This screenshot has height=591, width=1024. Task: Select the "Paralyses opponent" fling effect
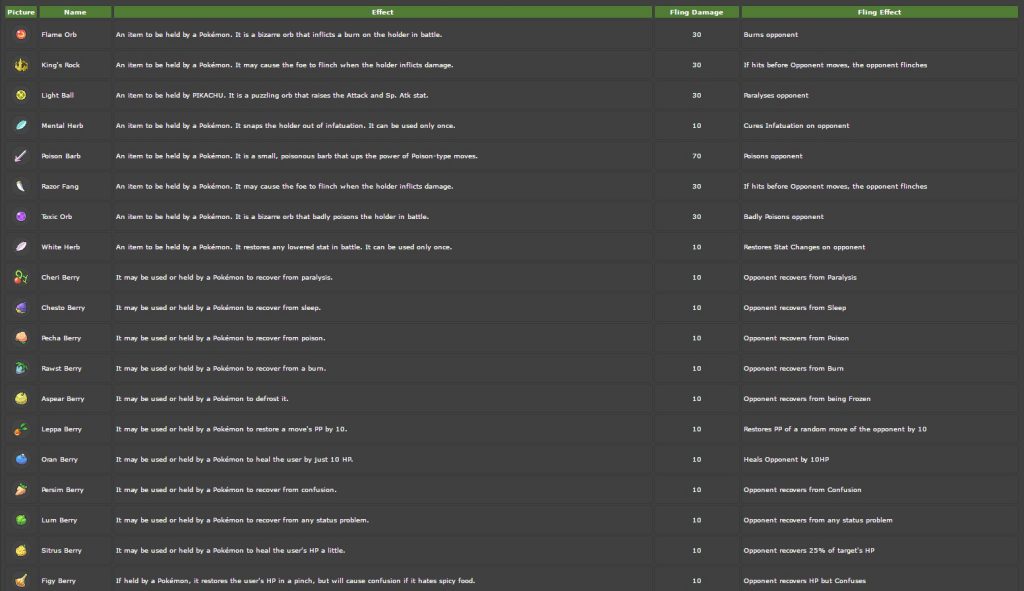tap(776, 95)
